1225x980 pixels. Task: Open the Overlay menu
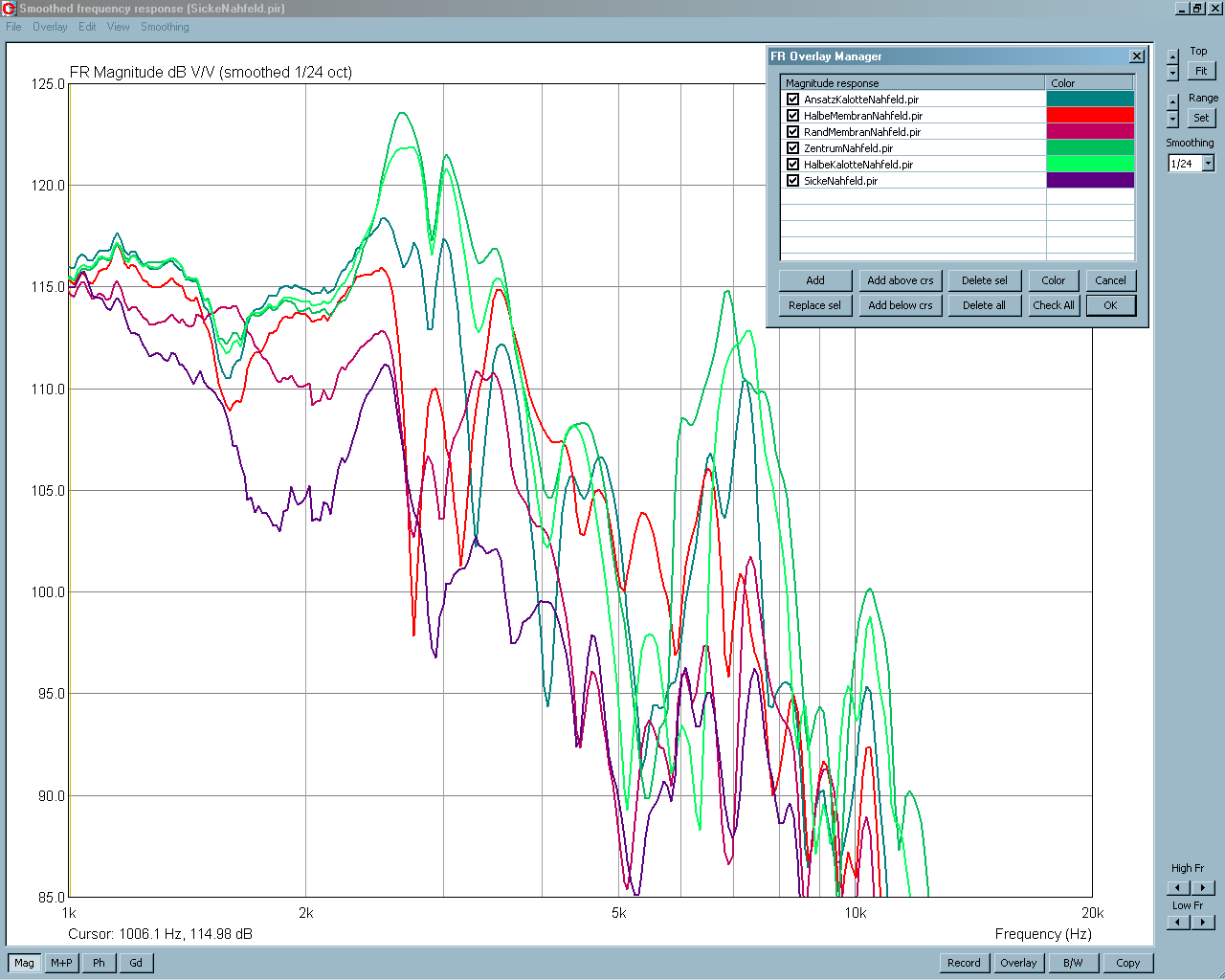coord(50,27)
